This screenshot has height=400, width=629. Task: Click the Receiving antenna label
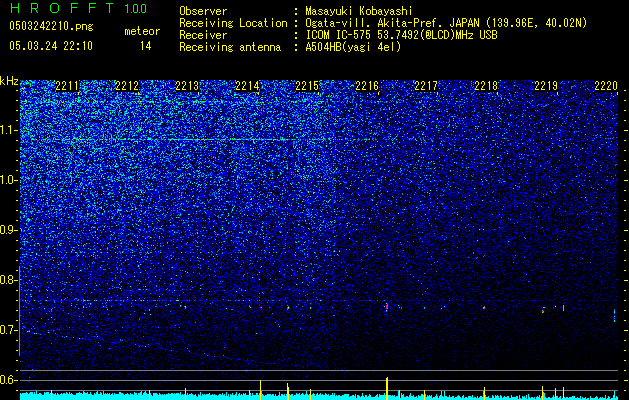230,47
